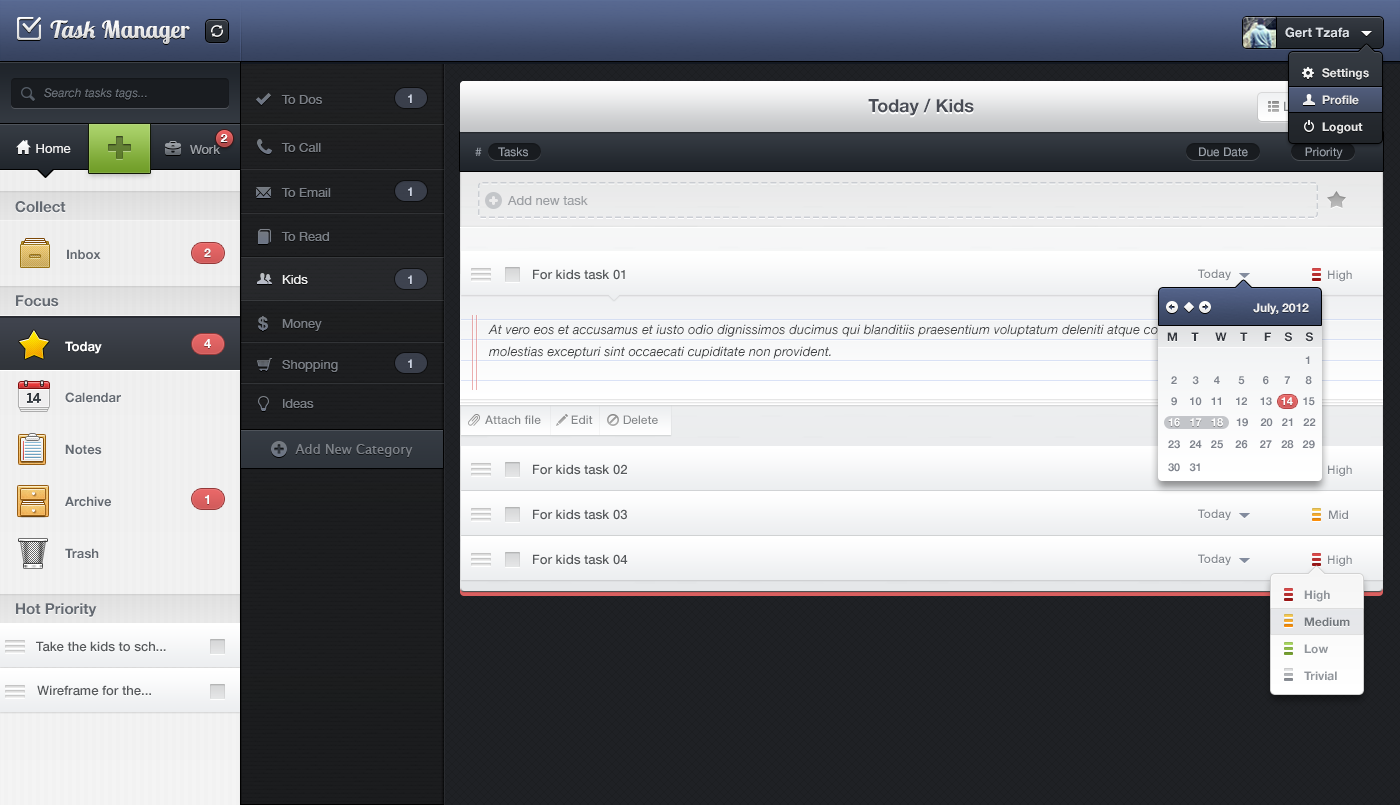
Task: Click the Delete button for task 01
Action: [x=633, y=420]
